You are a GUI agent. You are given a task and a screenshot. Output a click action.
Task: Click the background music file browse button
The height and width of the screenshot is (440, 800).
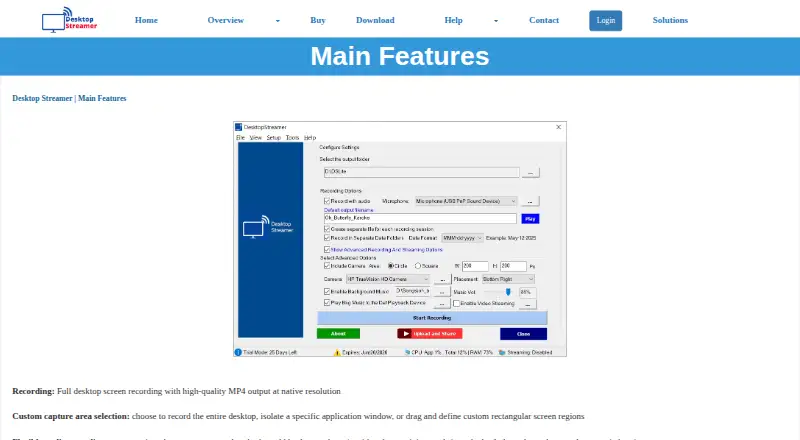tap(442, 291)
